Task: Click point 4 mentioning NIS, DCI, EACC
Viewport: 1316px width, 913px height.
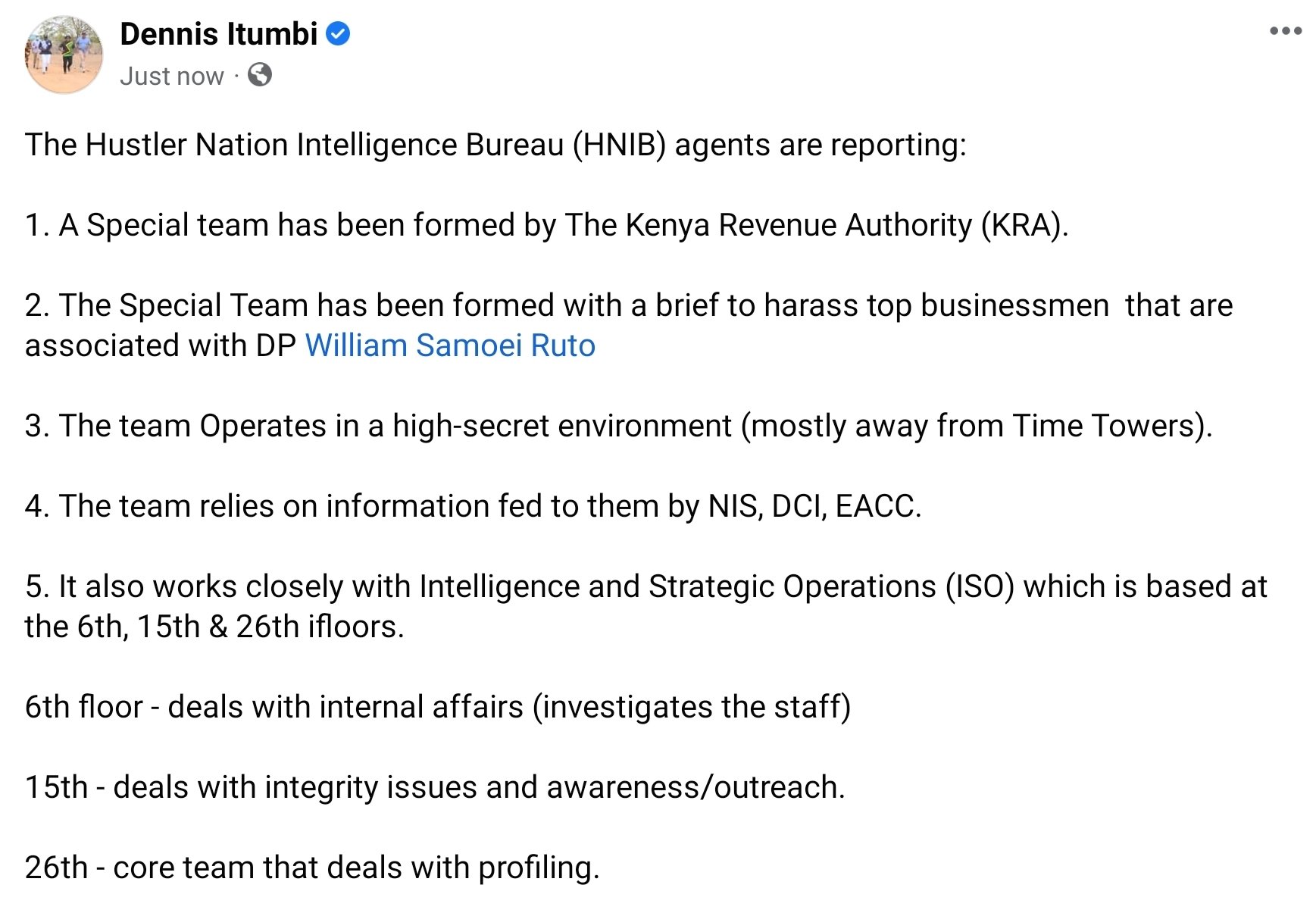Action: coord(473,506)
